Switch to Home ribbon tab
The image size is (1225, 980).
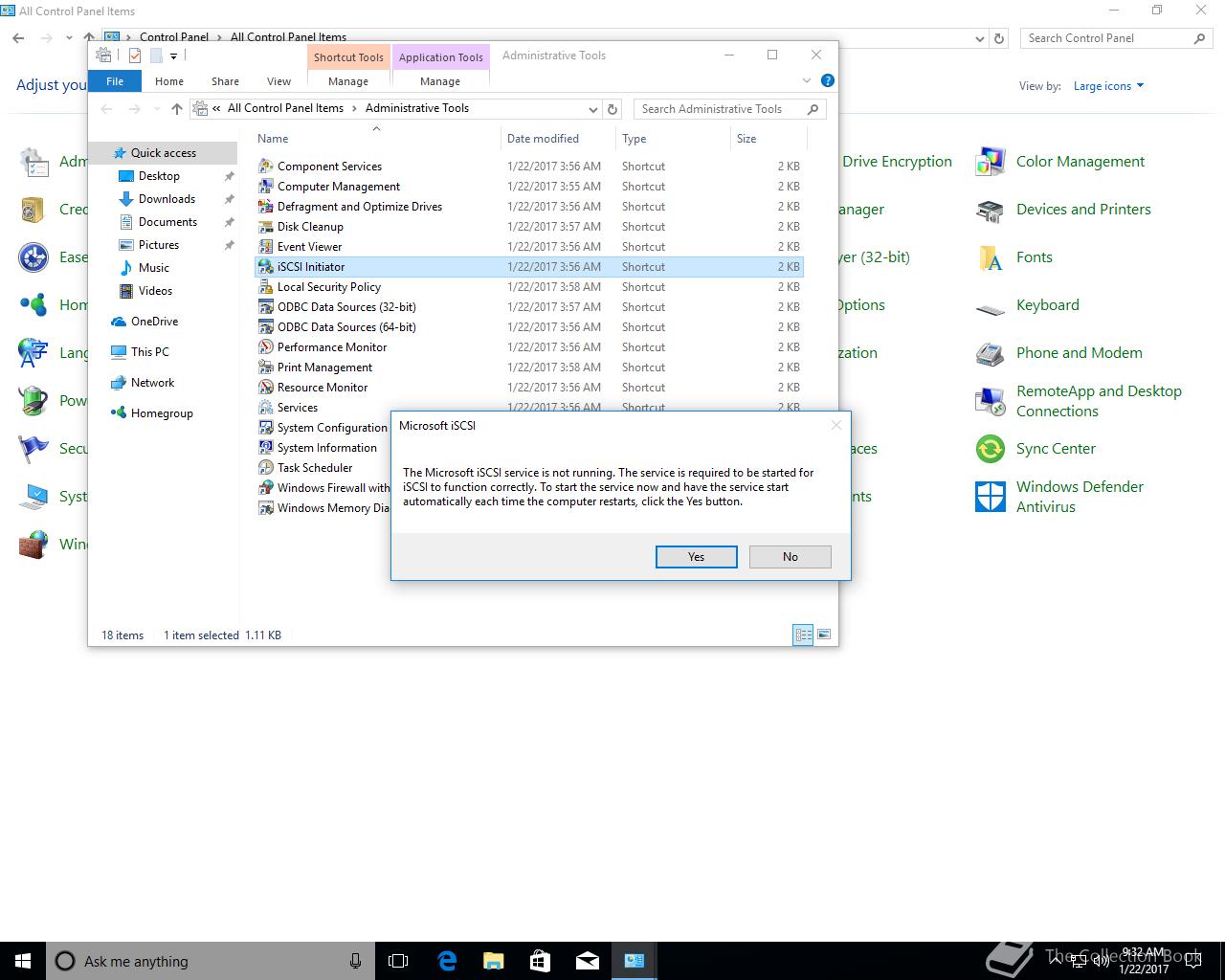pos(169,81)
